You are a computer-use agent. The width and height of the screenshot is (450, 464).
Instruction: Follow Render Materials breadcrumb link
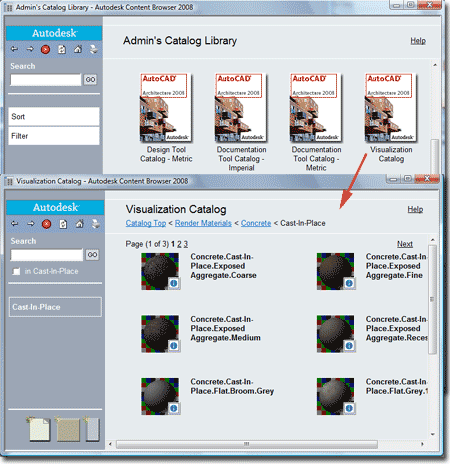pyautogui.click(x=203, y=223)
